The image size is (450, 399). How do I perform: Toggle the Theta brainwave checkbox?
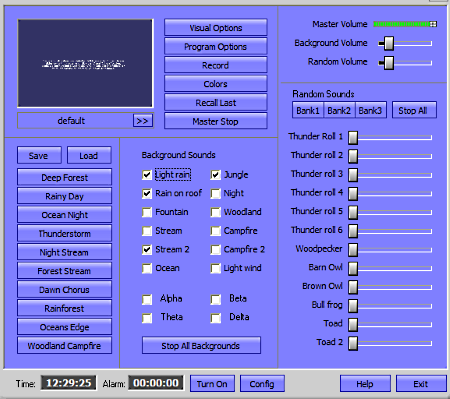[x=147, y=318]
